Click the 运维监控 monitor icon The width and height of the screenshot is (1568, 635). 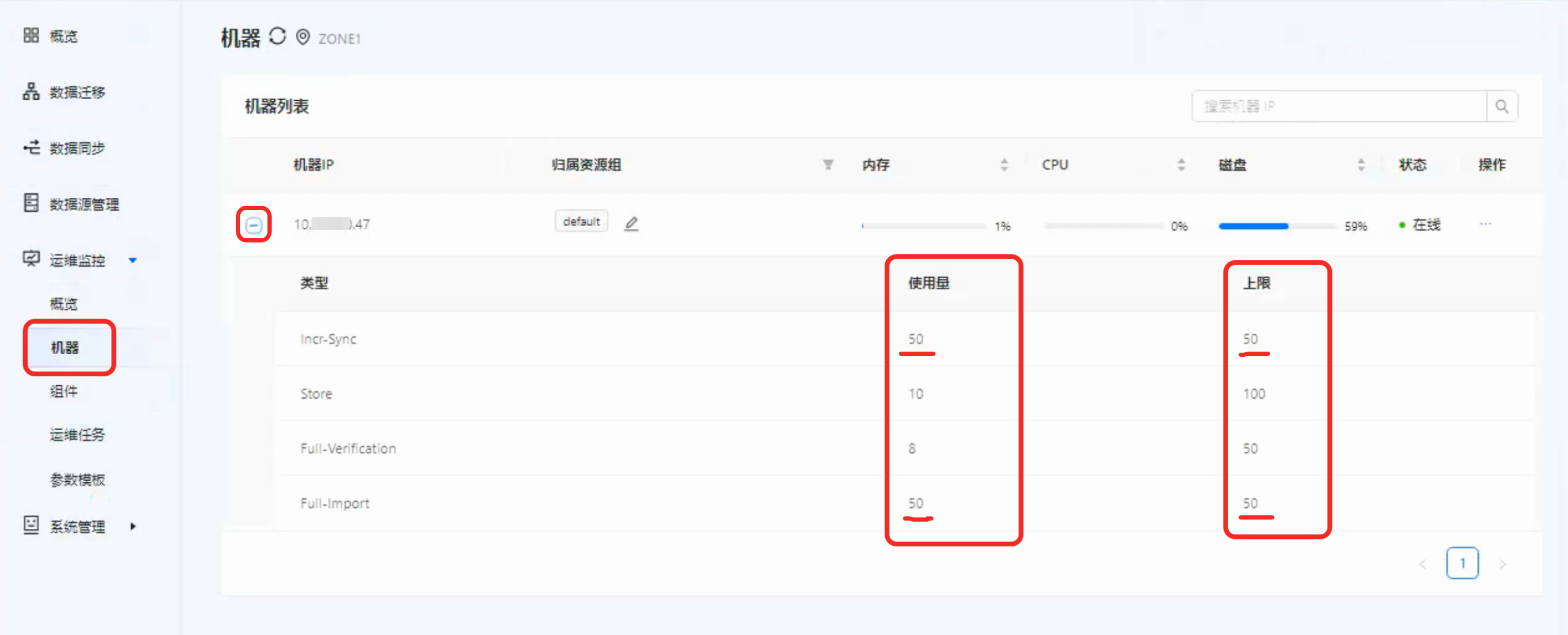(x=31, y=259)
